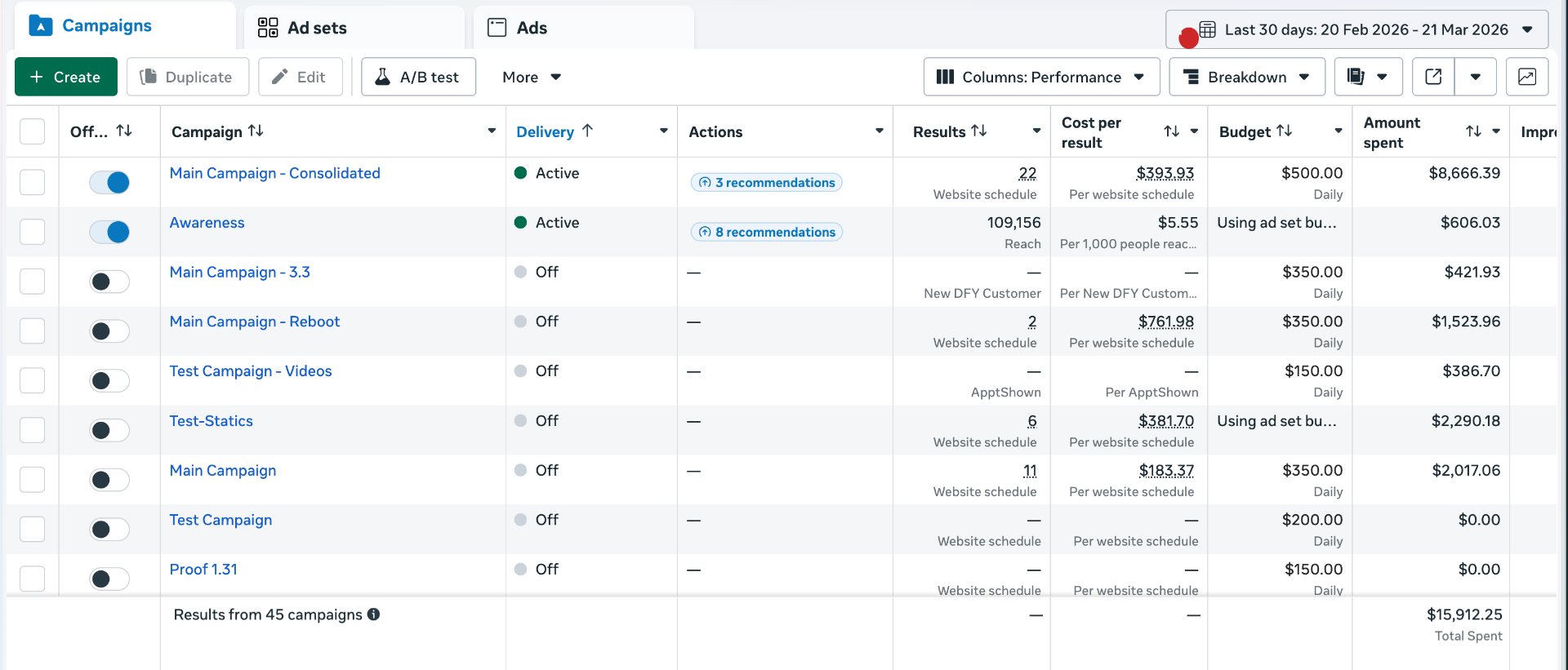Turn on Test Campaign - Videos toggle
This screenshot has width=1568, height=670.
click(109, 381)
